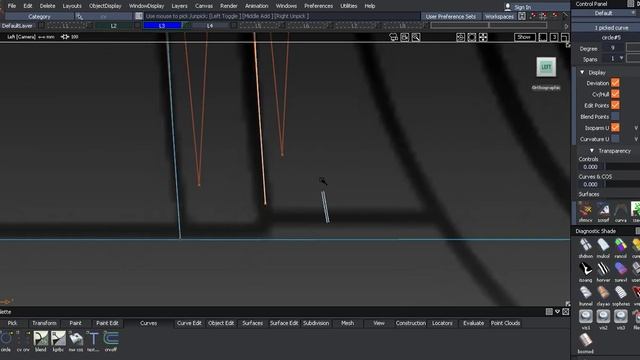Switch to the Pick palette tab
Viewport: 640px width, 360px height.
pos(12,323)
